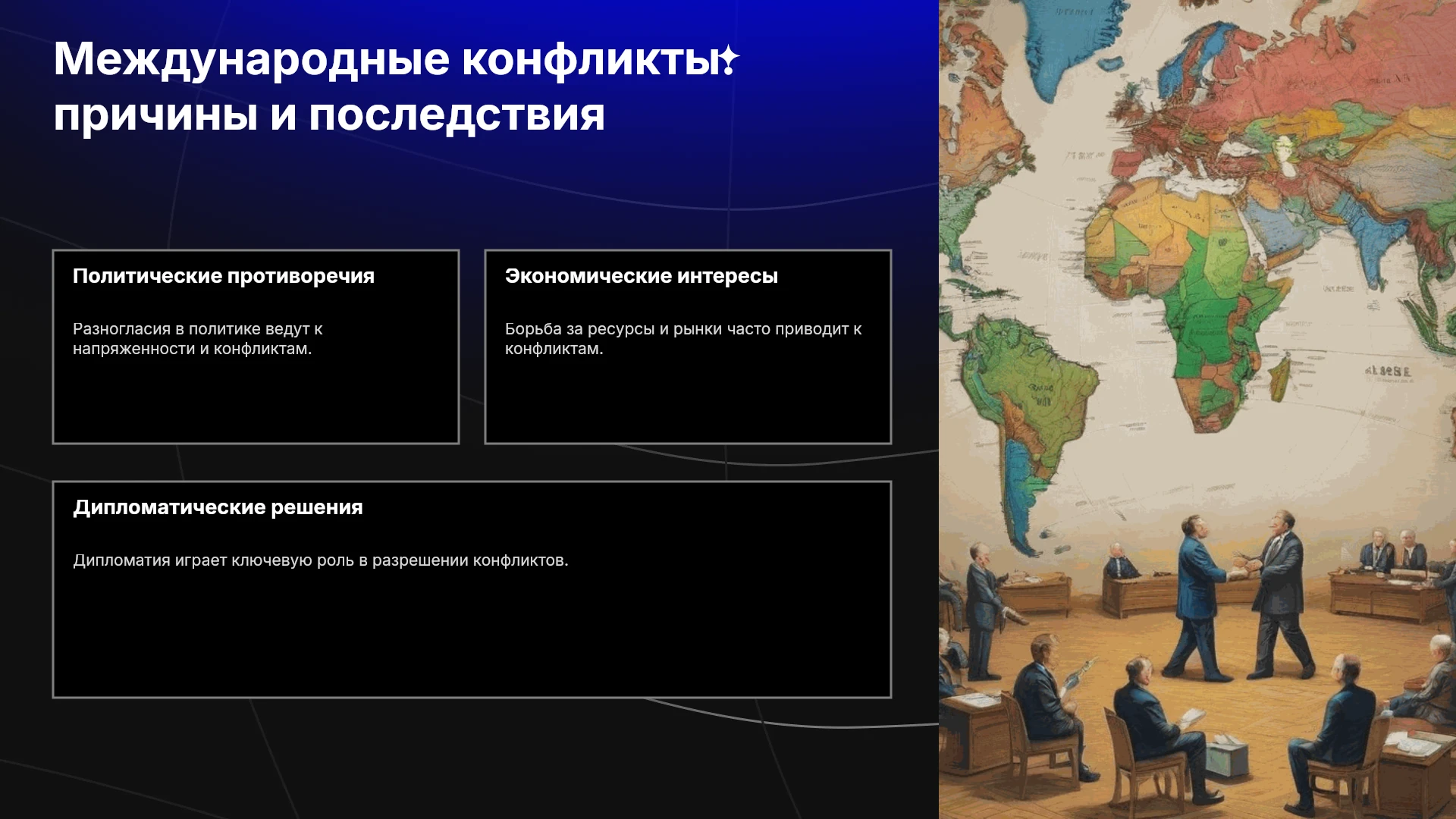Select the 'Дипломатические решения' card heading
1456x819 pixels.
coord(218,507)
